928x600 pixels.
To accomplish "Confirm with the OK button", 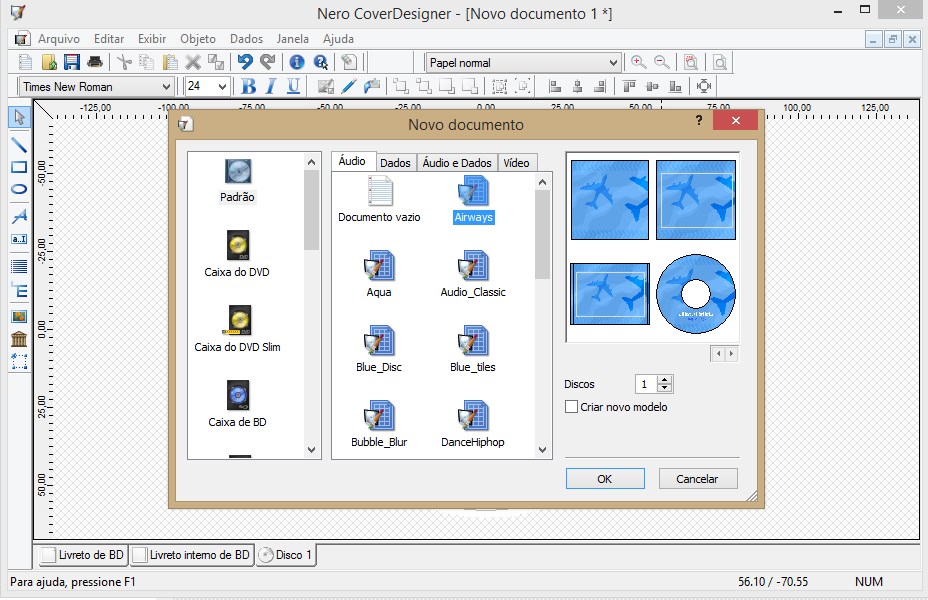I will 605,479.
